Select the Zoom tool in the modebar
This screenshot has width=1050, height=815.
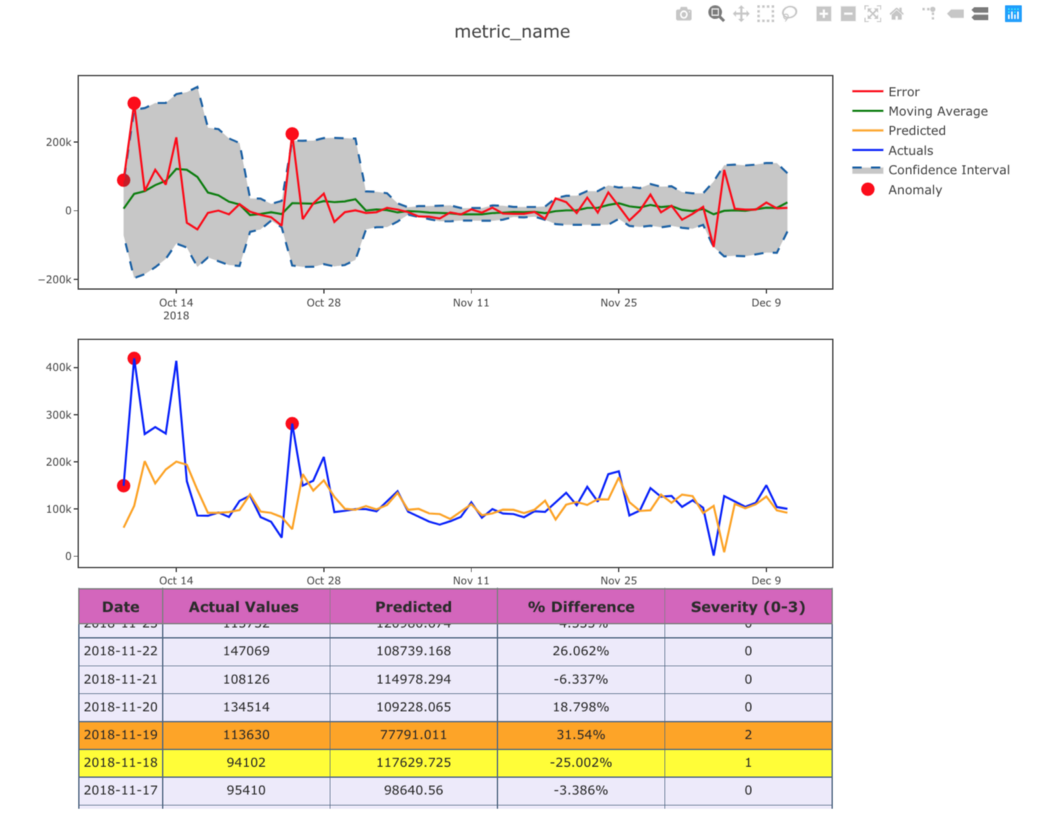pyautogui.click(x=714, y=13)
